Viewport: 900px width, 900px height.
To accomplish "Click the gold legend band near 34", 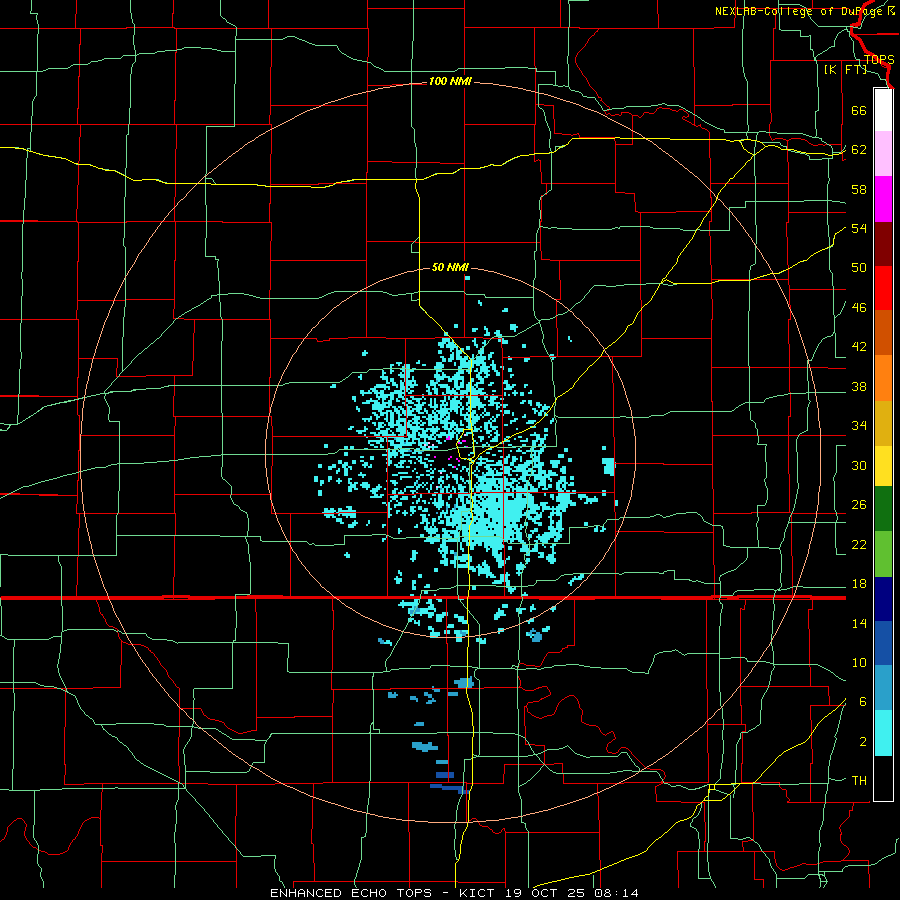I will (x=883, y=424).
